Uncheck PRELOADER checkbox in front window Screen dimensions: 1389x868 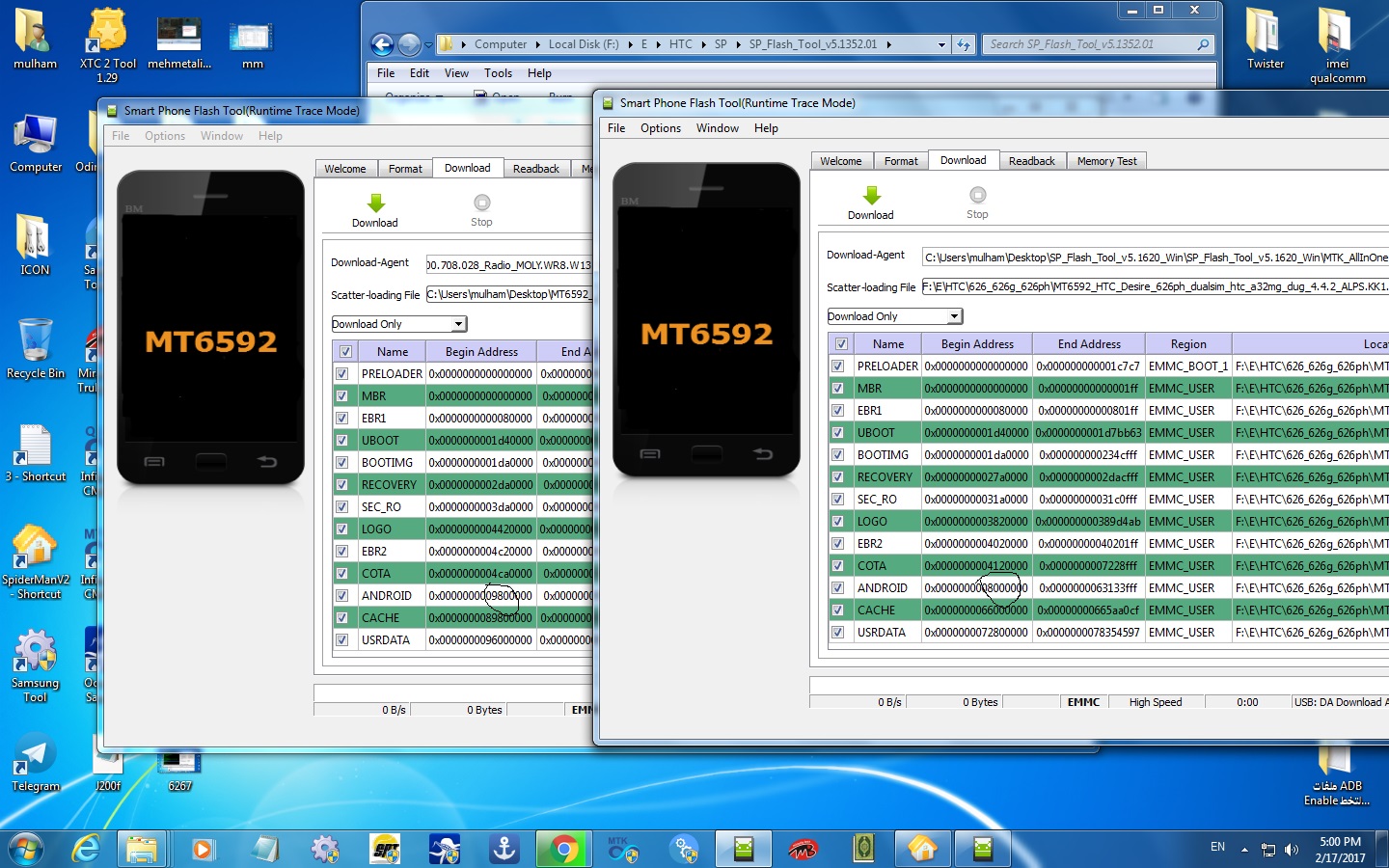click(838, 366)
